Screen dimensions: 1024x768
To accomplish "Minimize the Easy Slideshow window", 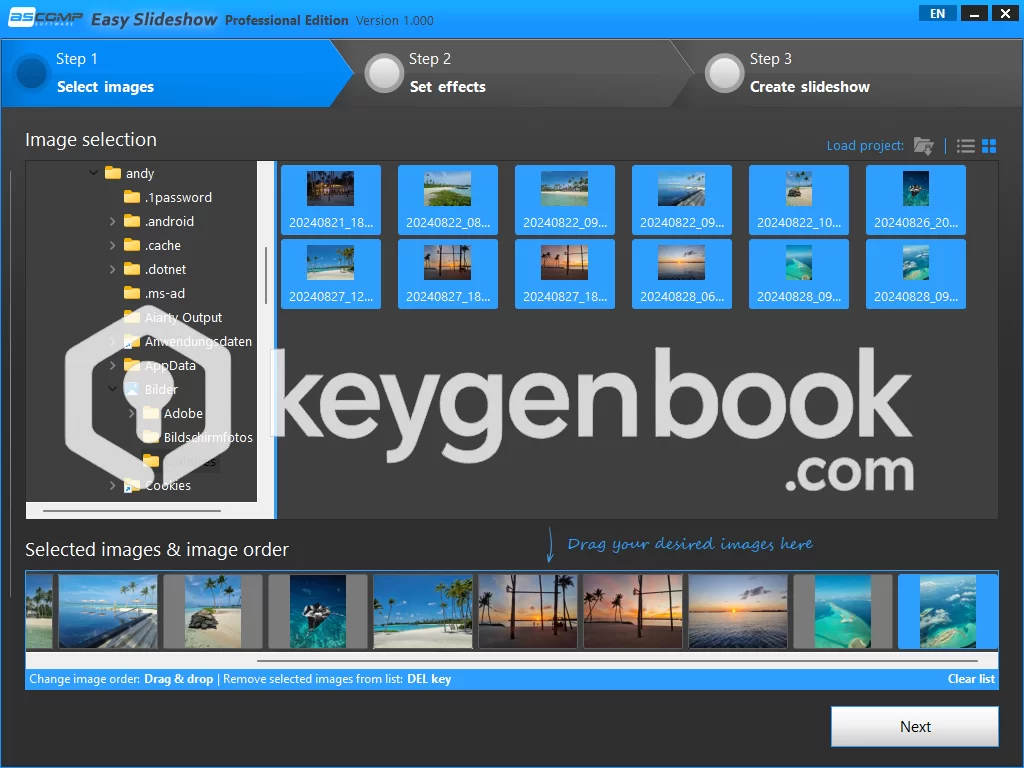I will (x=975, y=13).
